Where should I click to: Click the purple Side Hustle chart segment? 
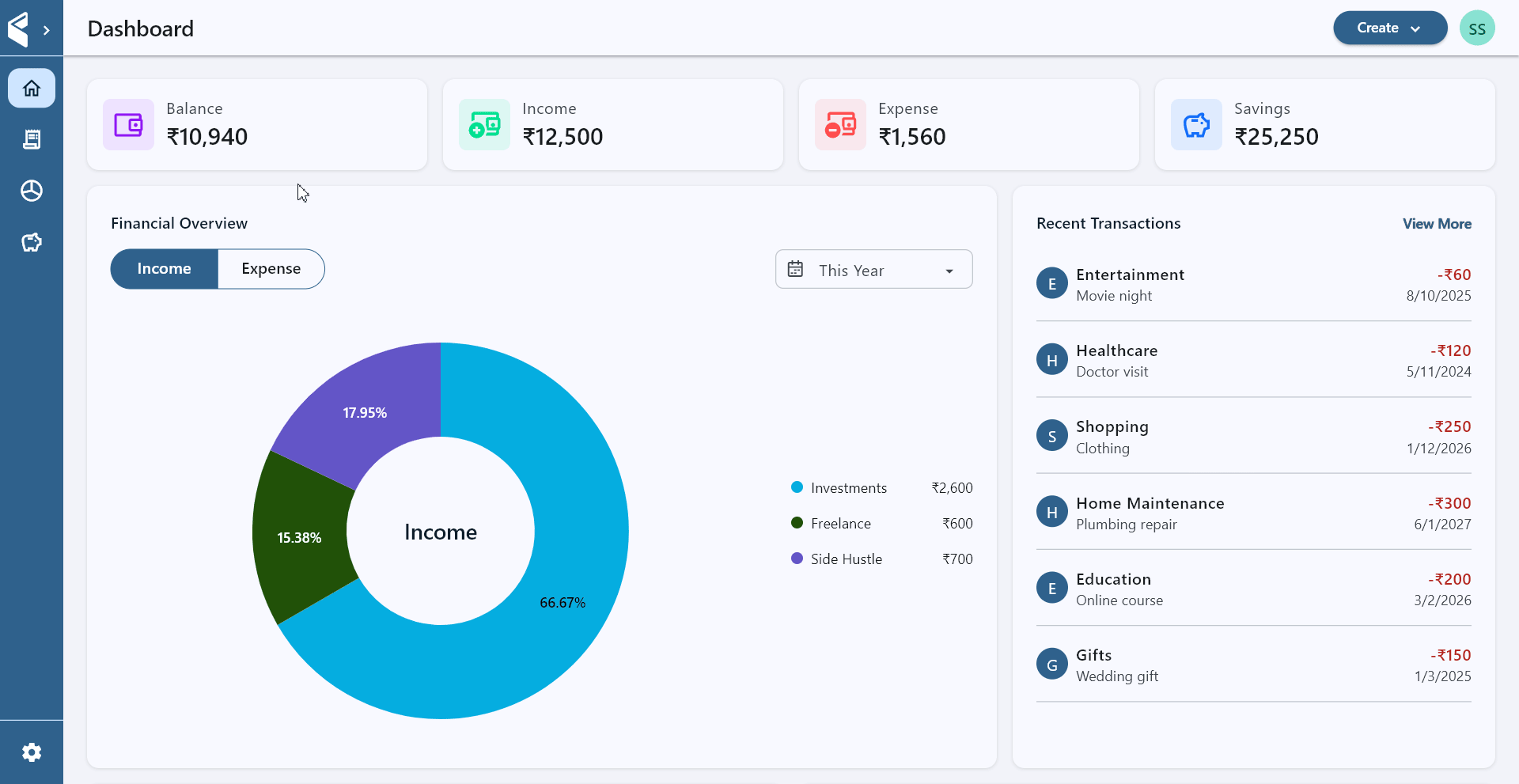pyautogui.click(x=364, y=411)
